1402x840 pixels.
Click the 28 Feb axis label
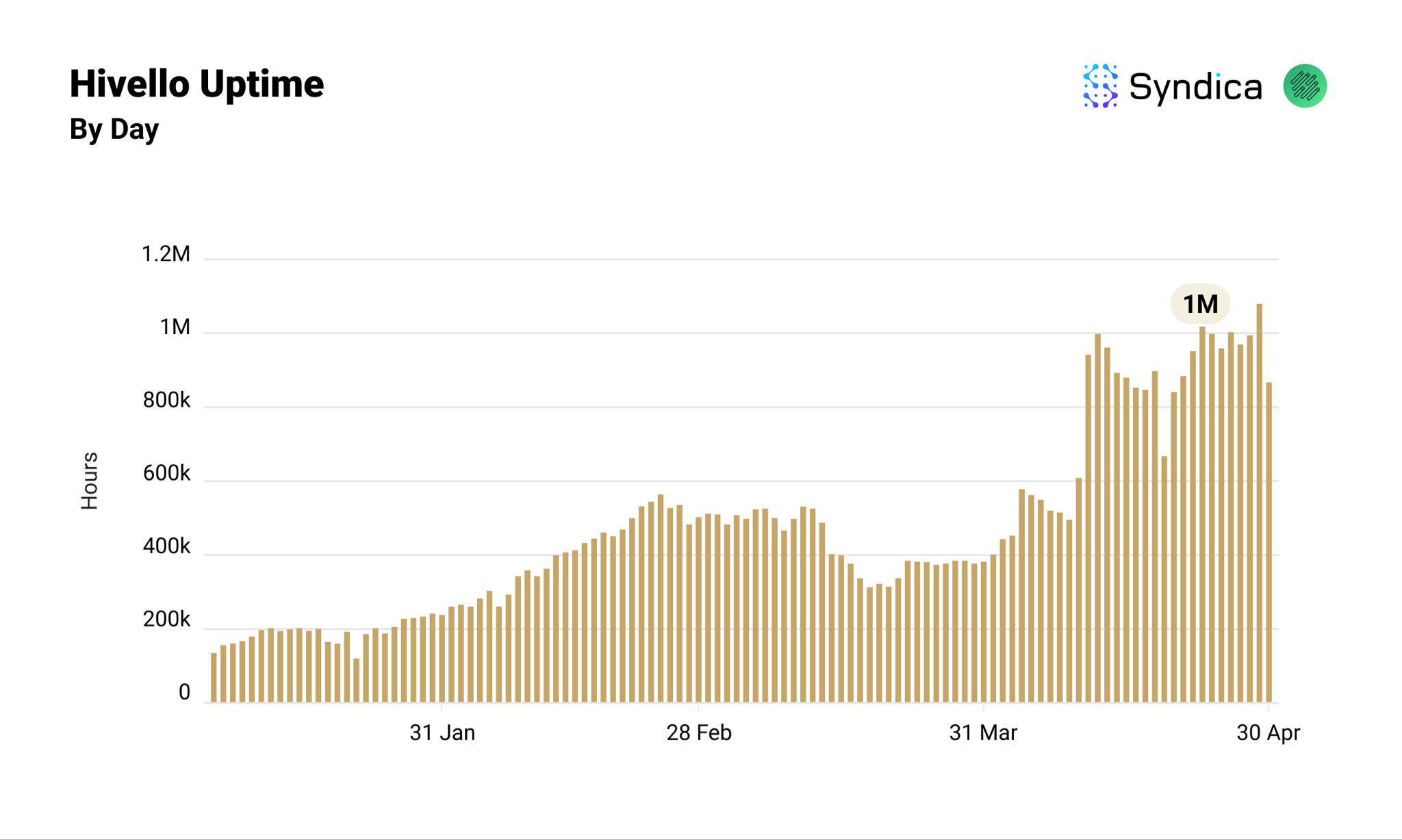tap(699, 733)
